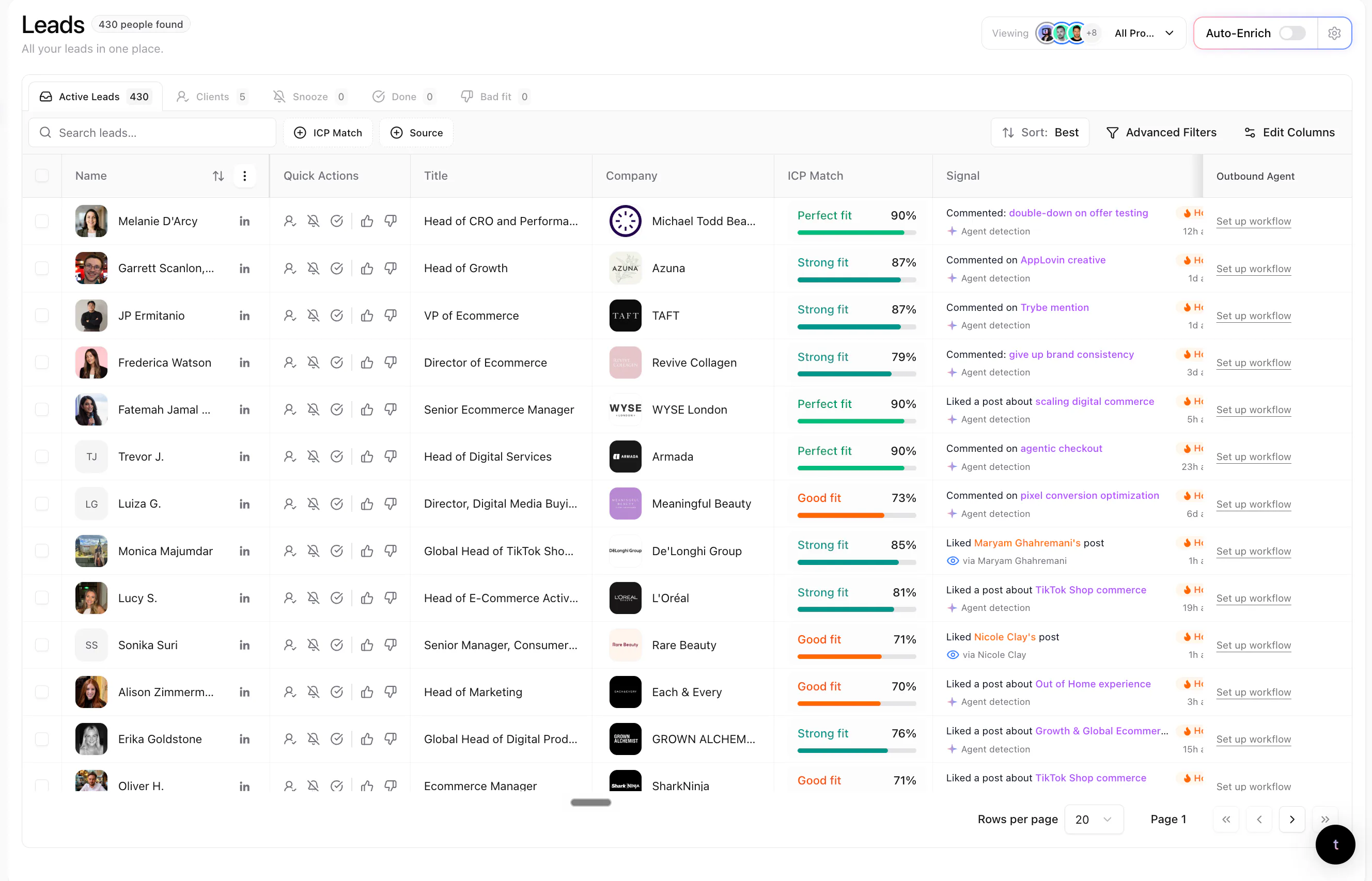Open Name column three-dot menu
Screen dimensions: 1372x881
[244, 176]
